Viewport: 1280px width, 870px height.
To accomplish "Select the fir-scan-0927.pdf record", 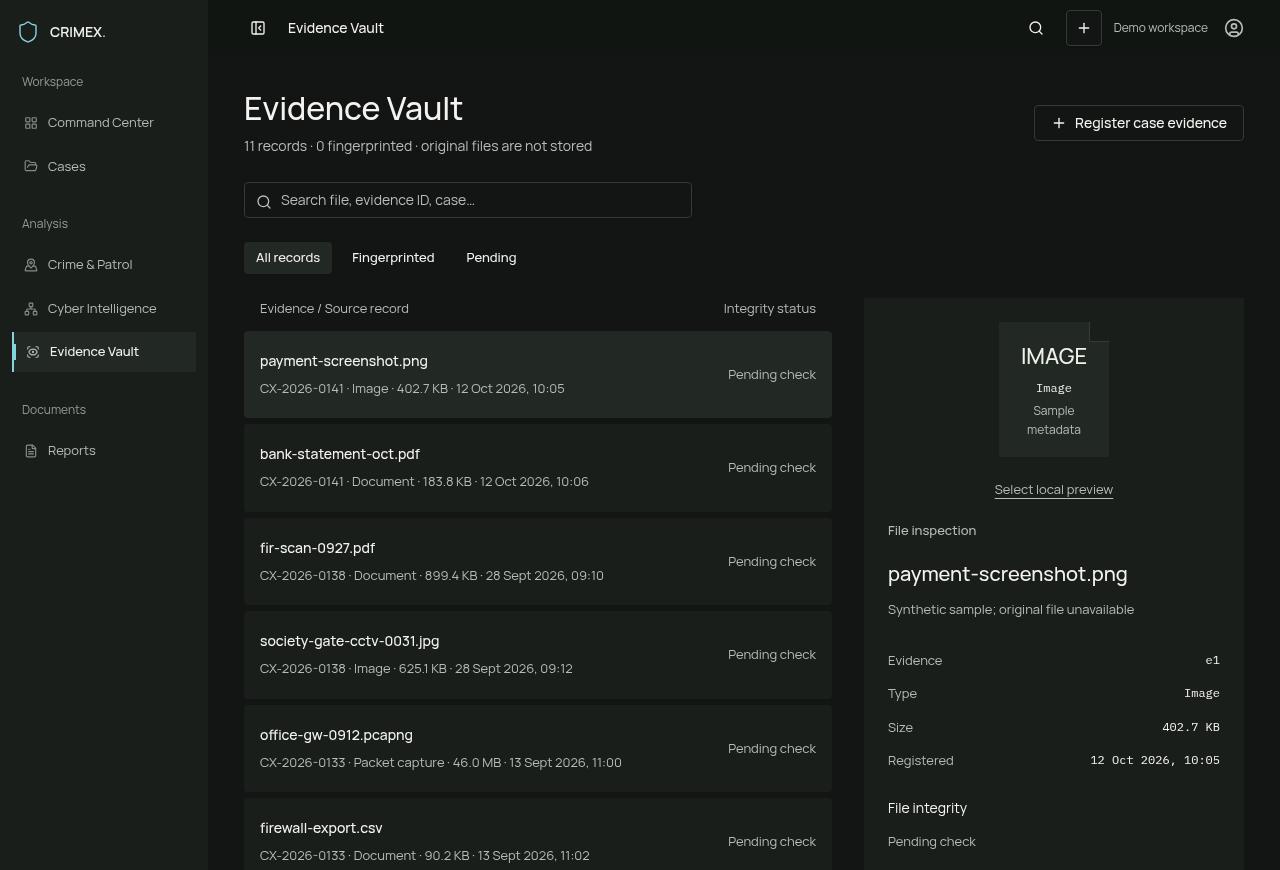I will point(538,561).
